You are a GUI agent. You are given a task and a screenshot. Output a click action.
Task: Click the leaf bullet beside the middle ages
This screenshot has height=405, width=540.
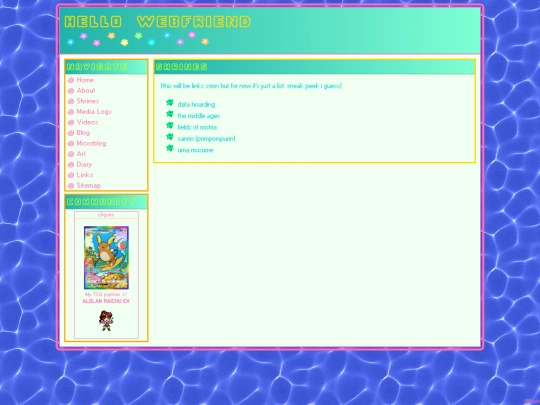point(170,114)
